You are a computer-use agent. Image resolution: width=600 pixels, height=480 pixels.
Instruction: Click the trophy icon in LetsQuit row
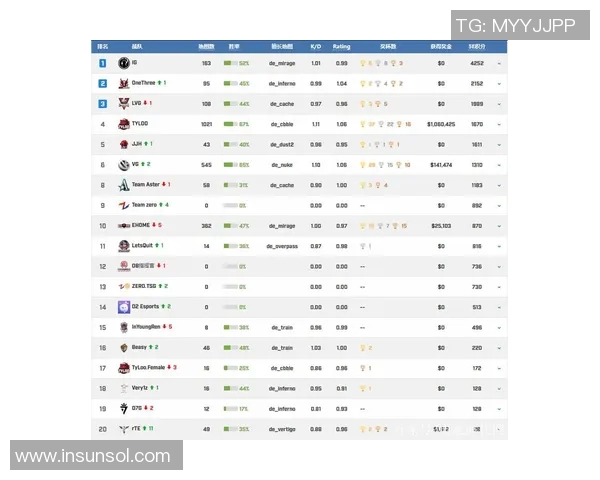[363, 246]
